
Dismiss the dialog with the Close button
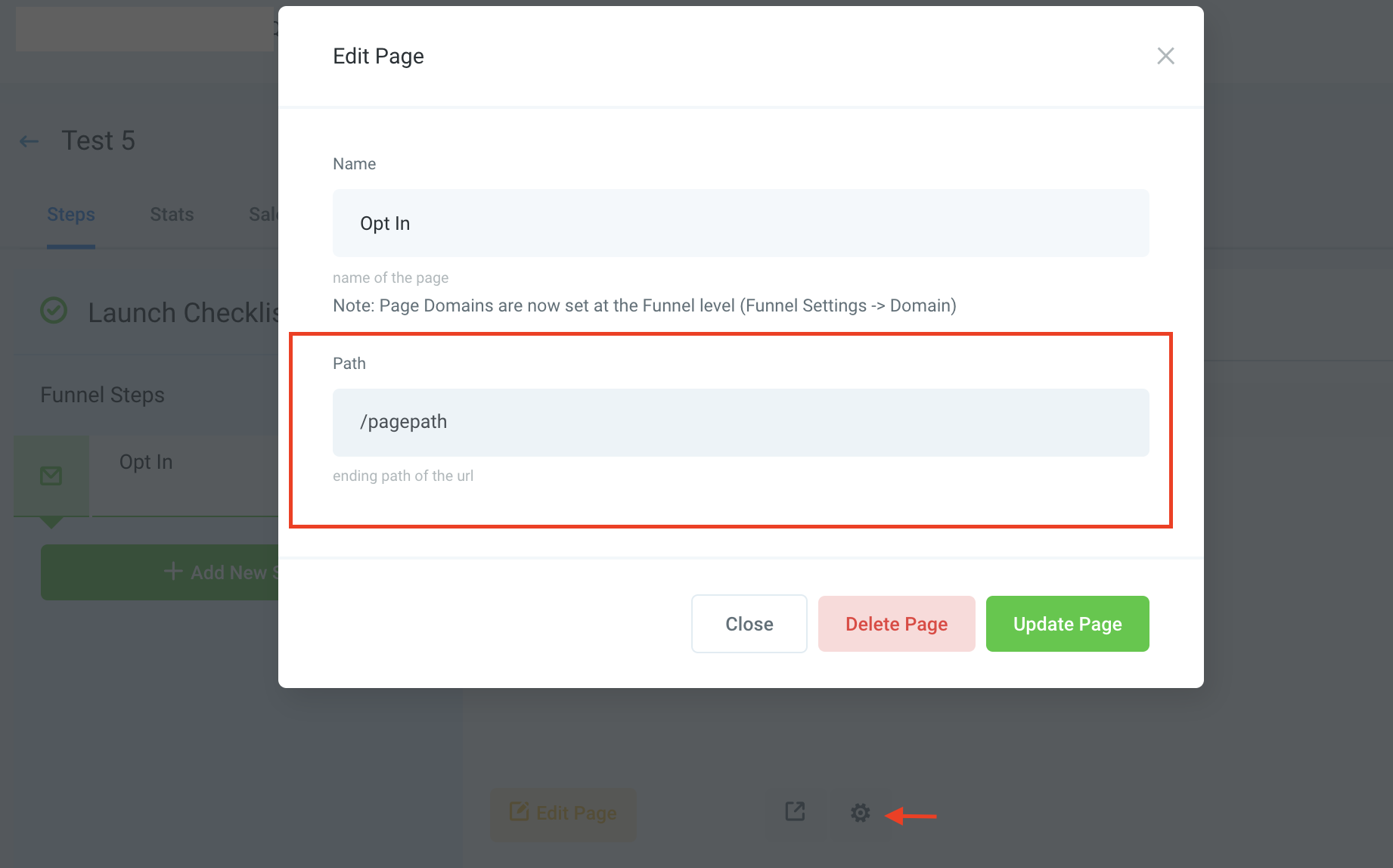749,623
